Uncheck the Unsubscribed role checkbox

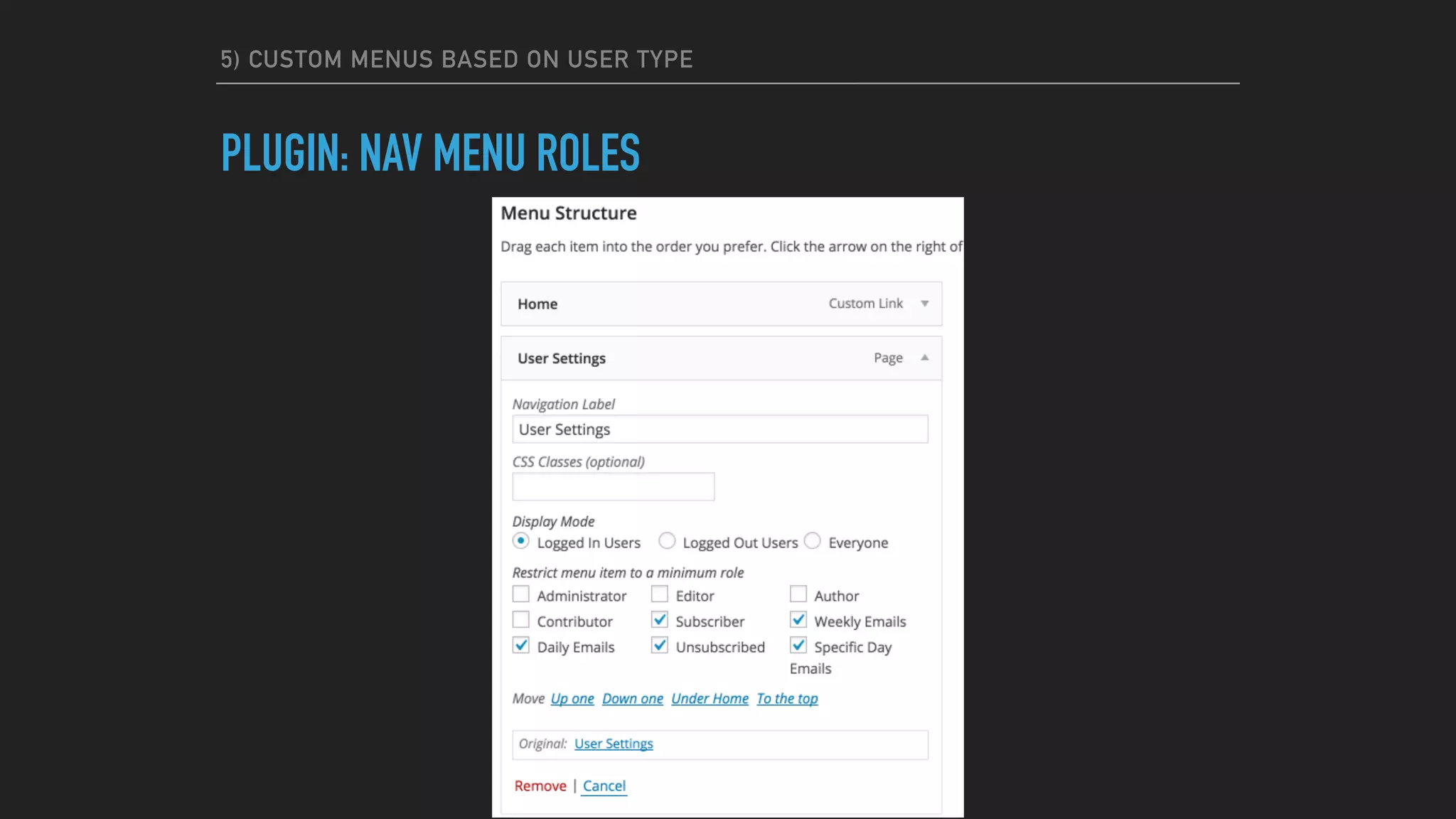[659, 645]
